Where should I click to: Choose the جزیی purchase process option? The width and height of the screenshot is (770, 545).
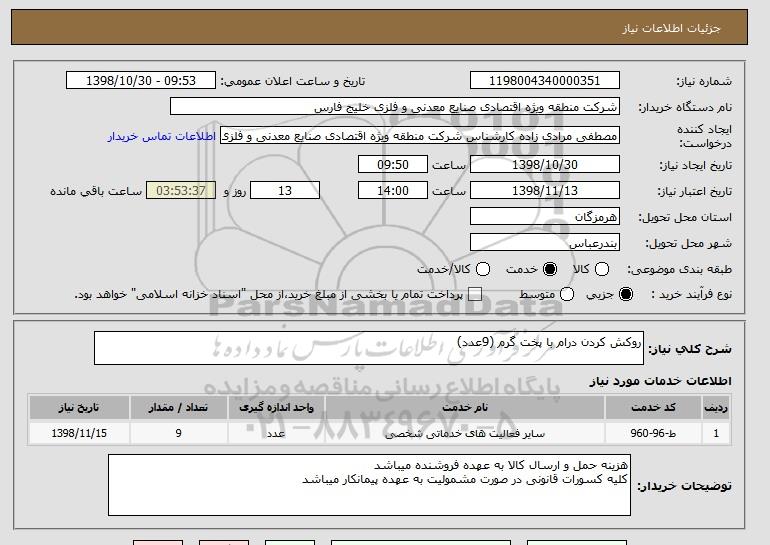626,294
